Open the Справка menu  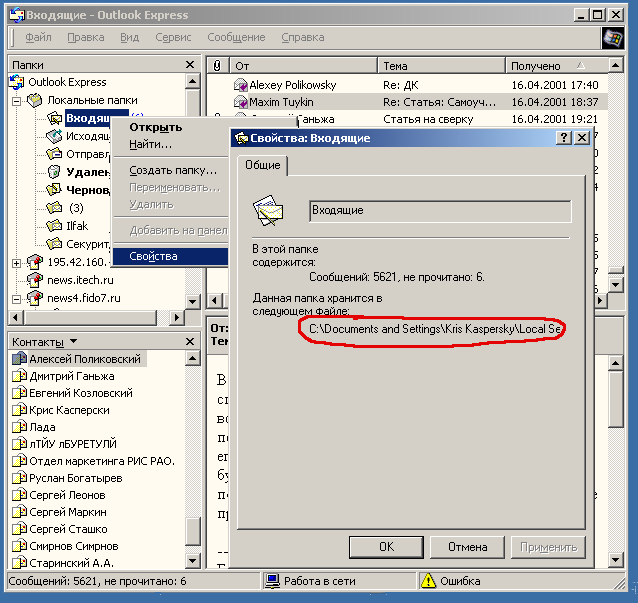[303, 37]
